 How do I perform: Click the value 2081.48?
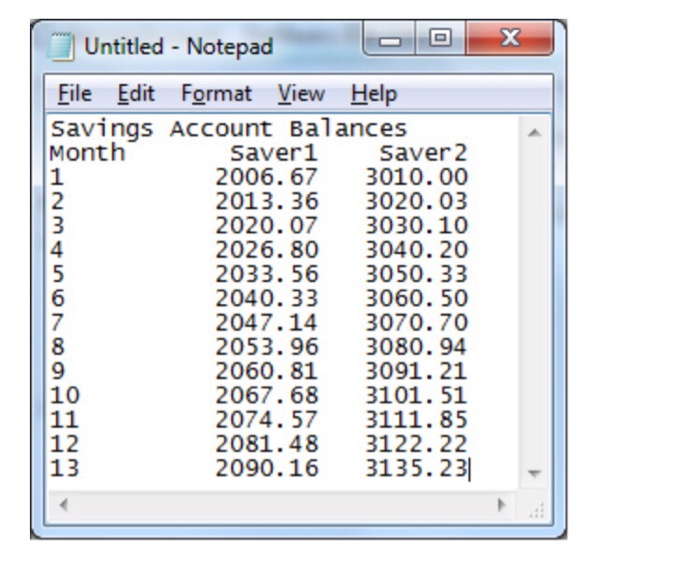267,444
